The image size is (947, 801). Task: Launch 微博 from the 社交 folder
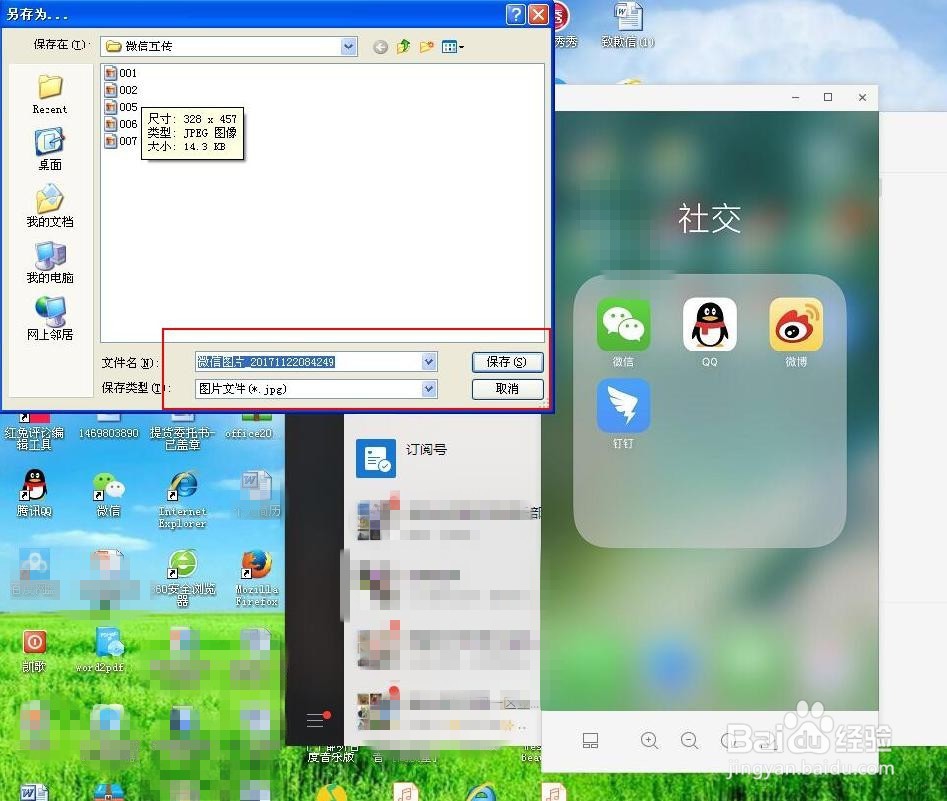(794, 324)
